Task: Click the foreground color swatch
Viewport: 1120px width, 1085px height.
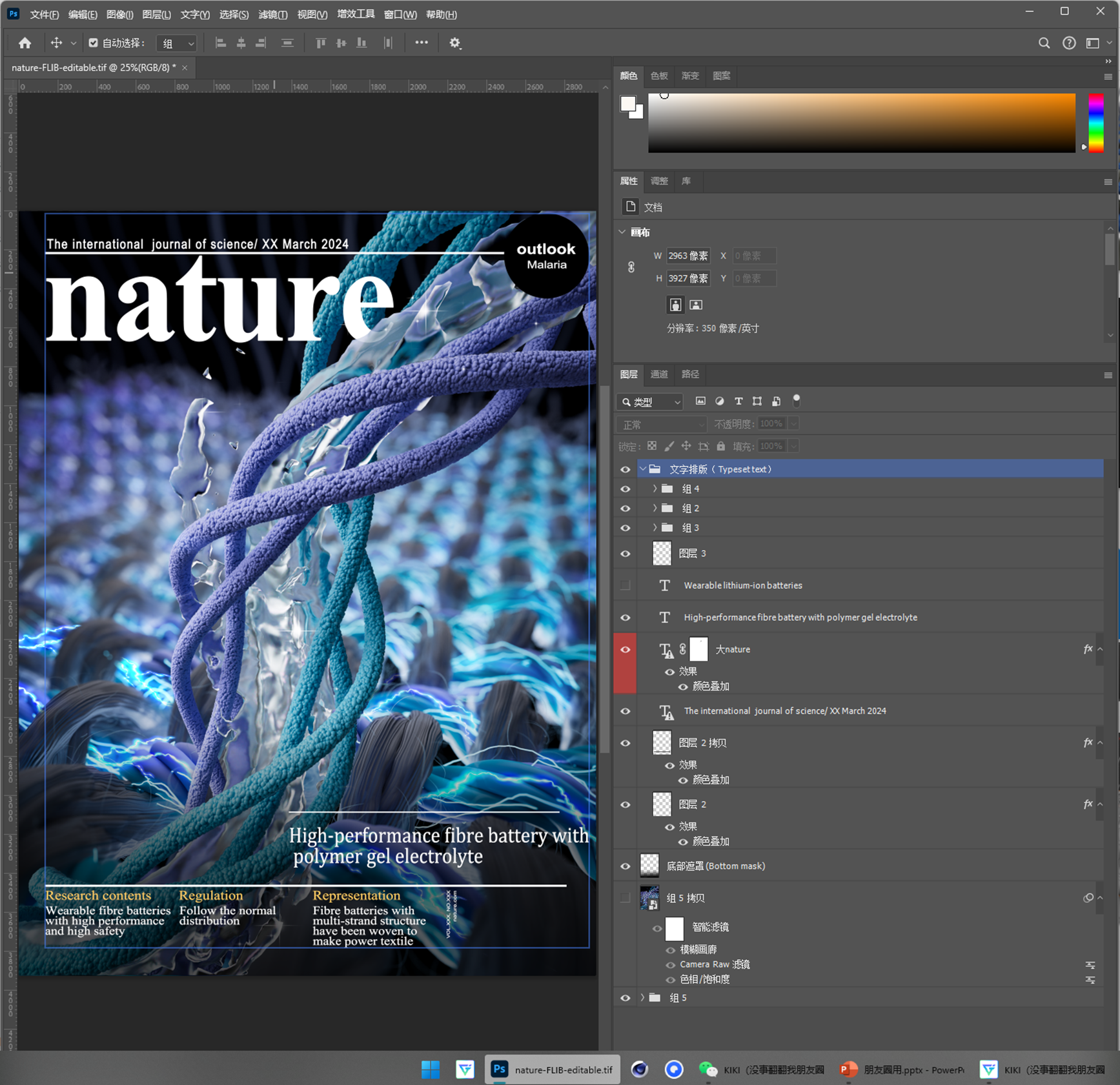Action: click(627, 104)
